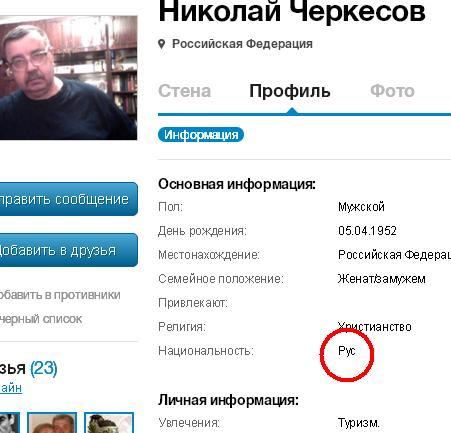Open the profile photo of Николай Черкесов
The width and height of the screenshot is (451, 433).
[x=68, y=78]
